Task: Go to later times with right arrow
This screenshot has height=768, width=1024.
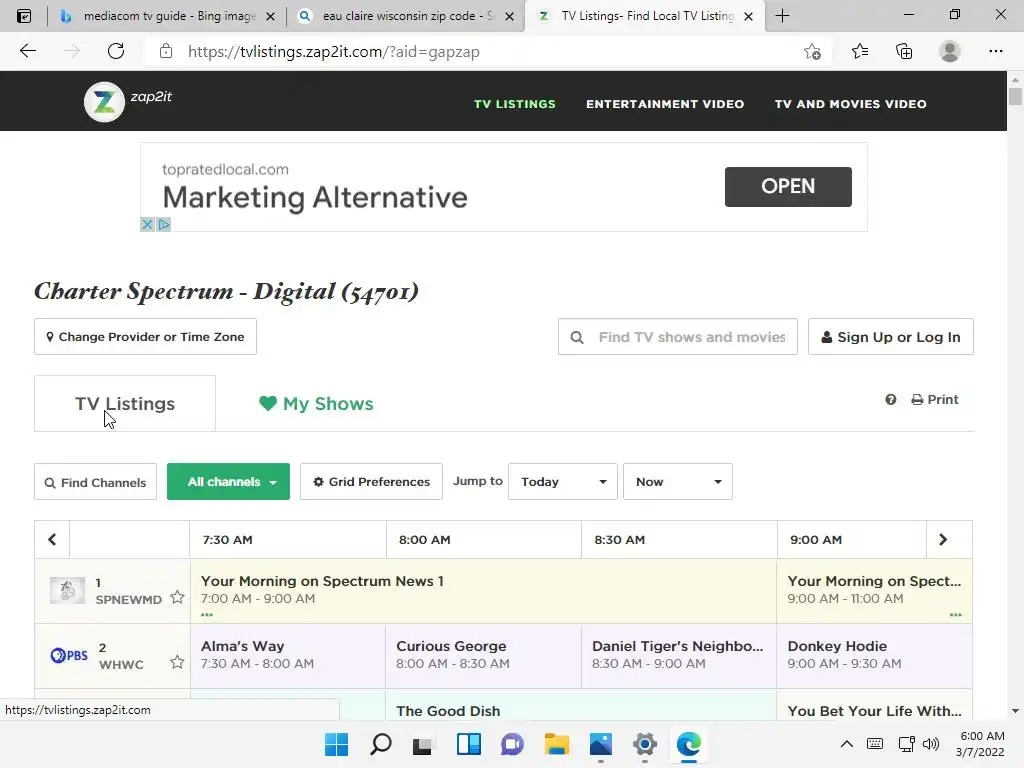Action: pos(943,539)
